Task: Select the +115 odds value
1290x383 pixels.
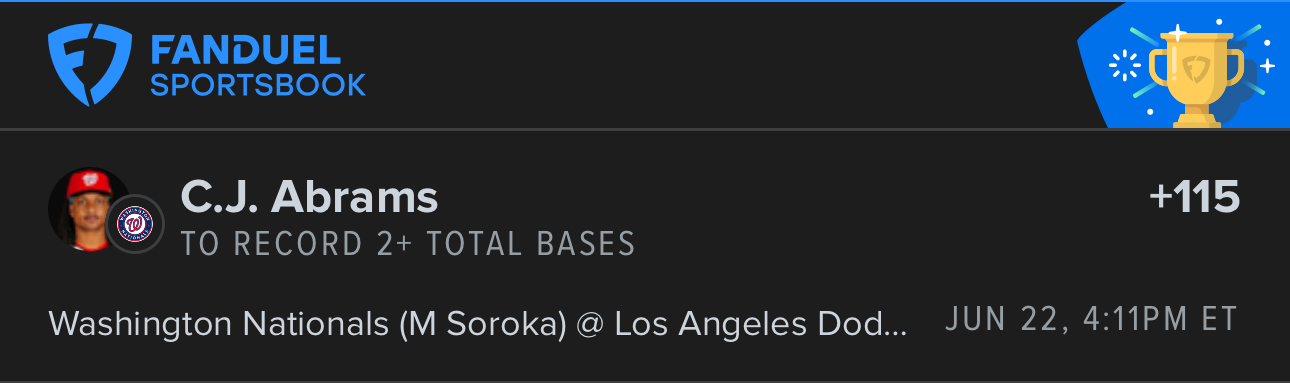Action: pyautogui.click(x=1194, y=197)
